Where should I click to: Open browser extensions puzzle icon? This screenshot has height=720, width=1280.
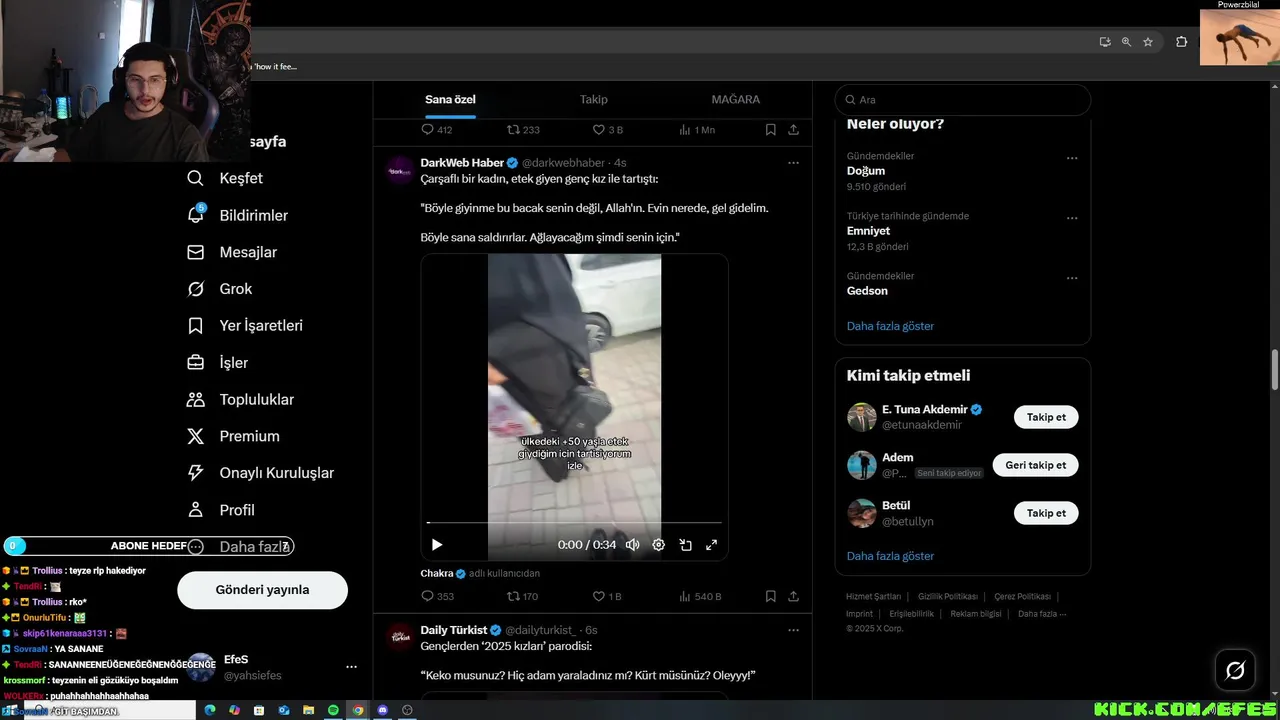[x=1181, y=42]
